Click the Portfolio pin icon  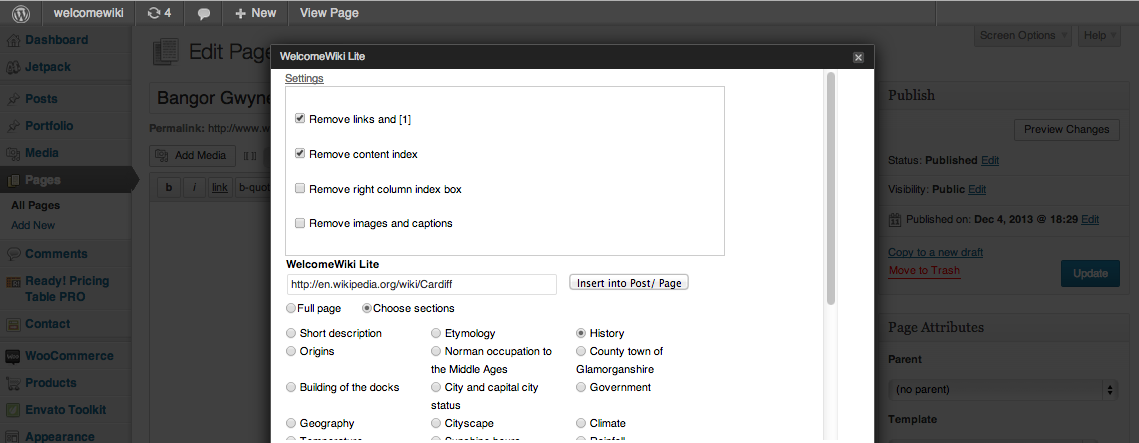tap(13, 126)
